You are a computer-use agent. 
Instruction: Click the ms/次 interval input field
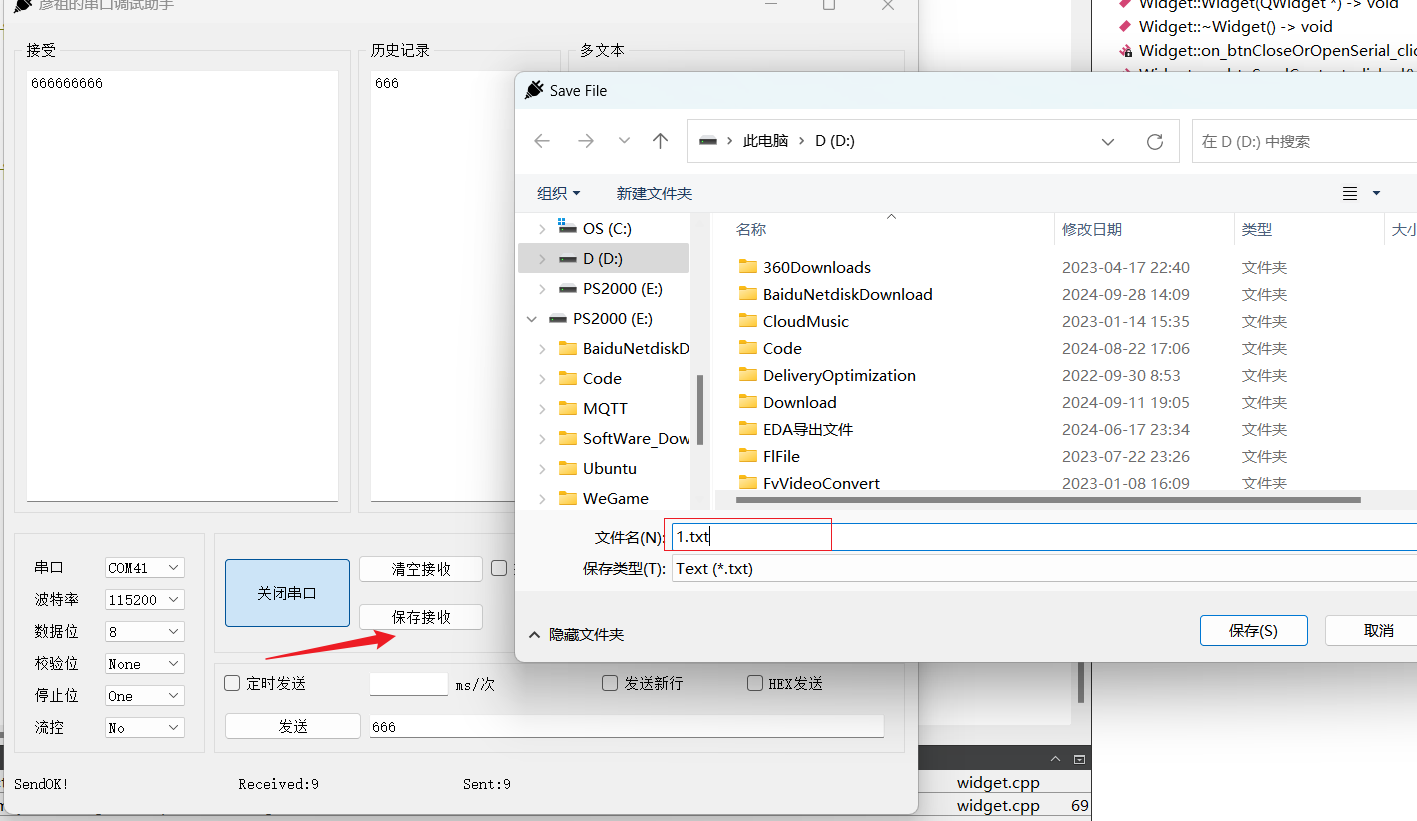coord(409,684)
